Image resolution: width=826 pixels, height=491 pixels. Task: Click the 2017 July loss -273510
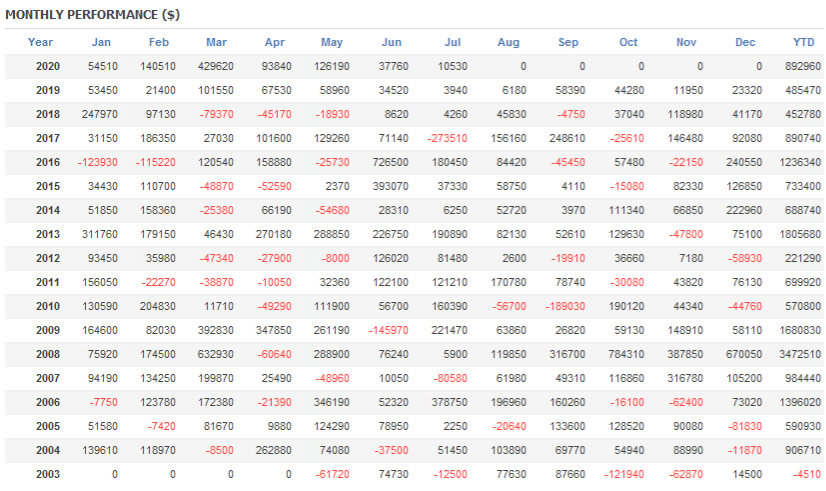coord(447,138)
